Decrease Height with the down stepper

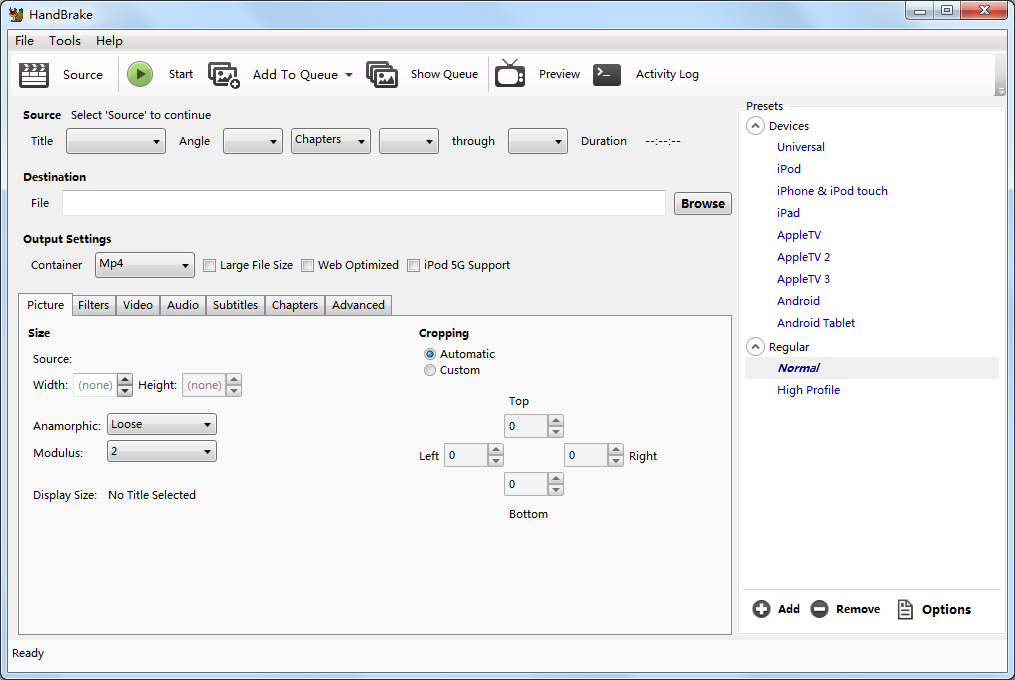(234, 391)
